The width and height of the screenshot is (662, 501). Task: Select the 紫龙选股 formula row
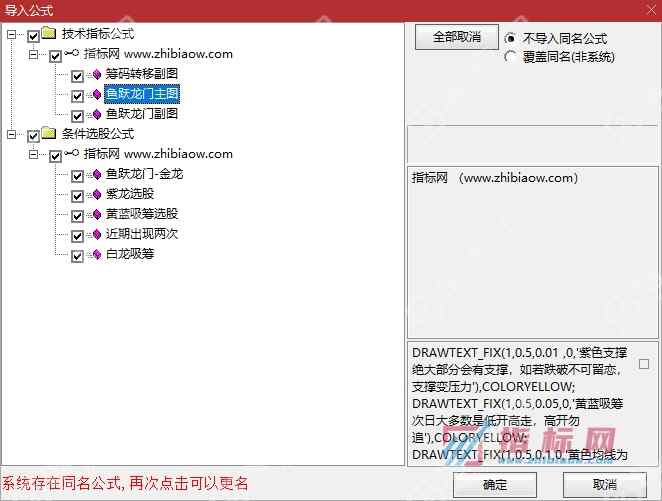(x=130, y=194)
